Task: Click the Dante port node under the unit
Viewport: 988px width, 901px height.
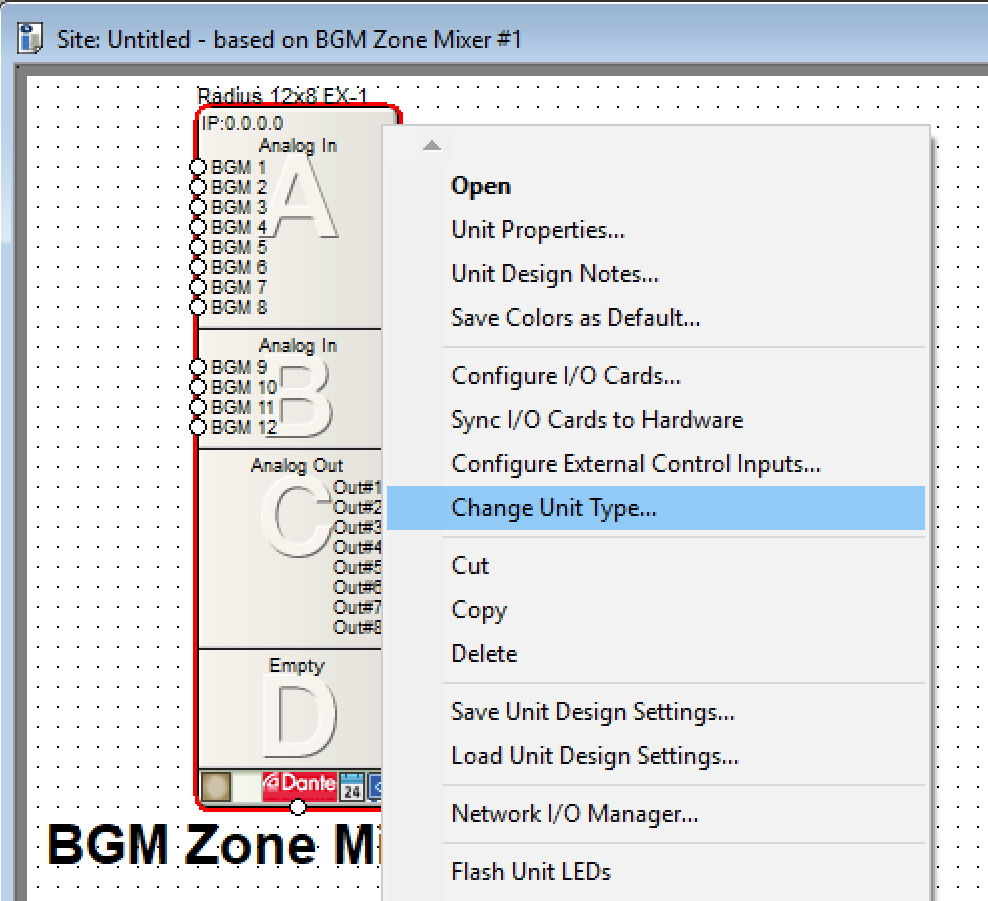Action: pos(297,806)
